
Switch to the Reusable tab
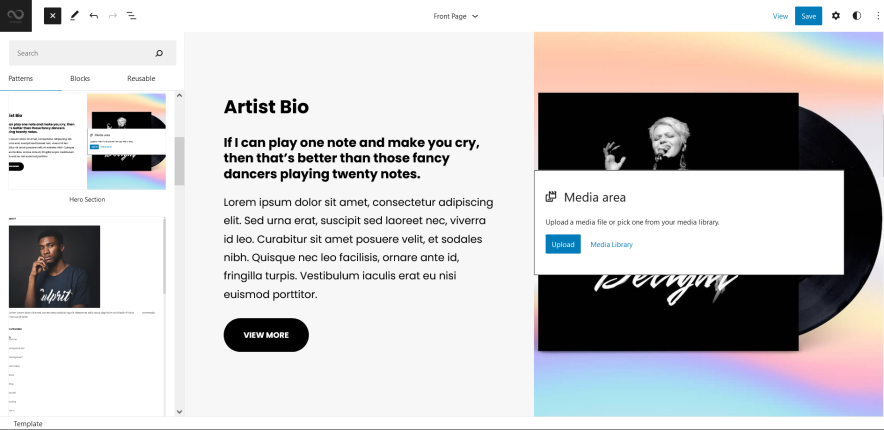141,78
